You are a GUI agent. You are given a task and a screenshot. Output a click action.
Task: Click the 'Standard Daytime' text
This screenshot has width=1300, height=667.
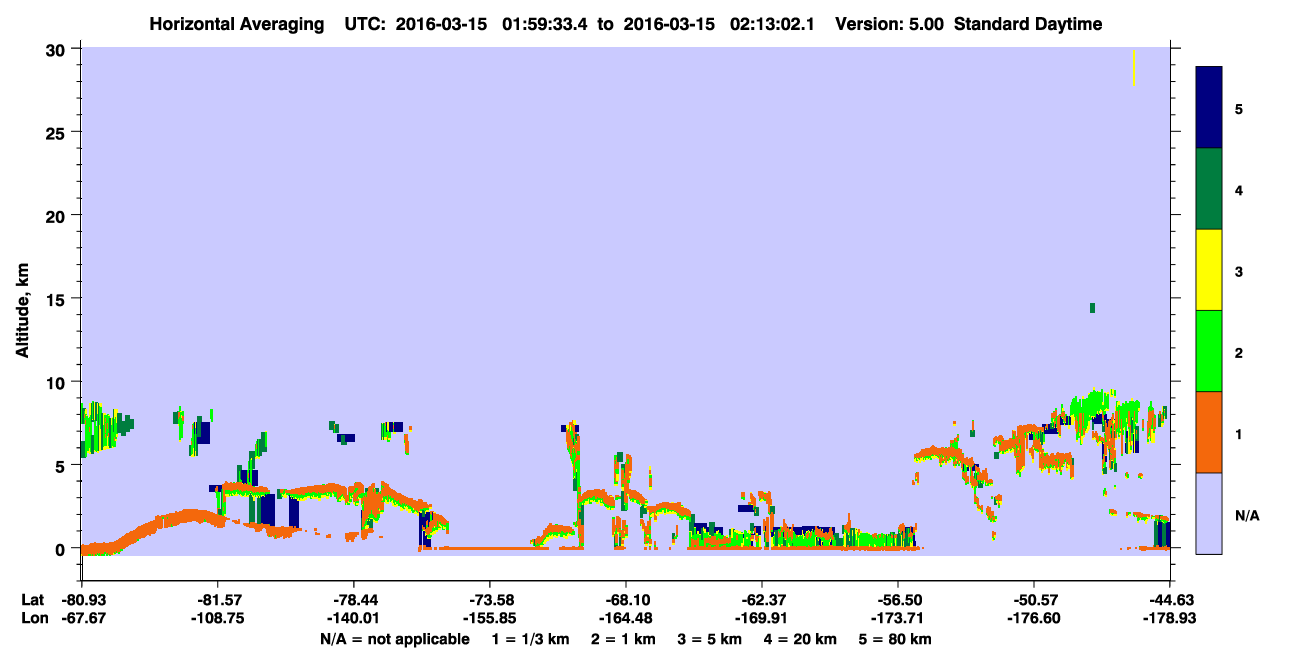pyautogui.click(x=1028, y=24)
